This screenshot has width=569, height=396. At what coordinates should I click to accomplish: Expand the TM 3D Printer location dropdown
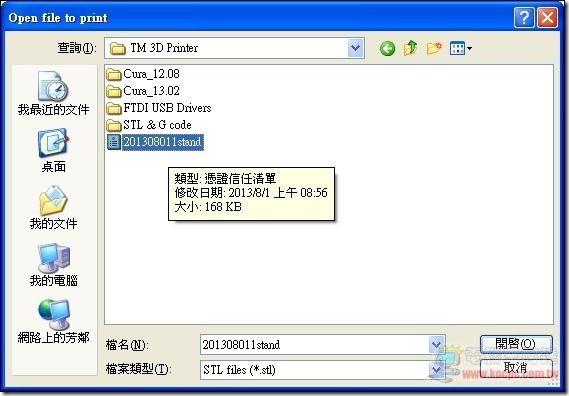click(x=356, y=48)
